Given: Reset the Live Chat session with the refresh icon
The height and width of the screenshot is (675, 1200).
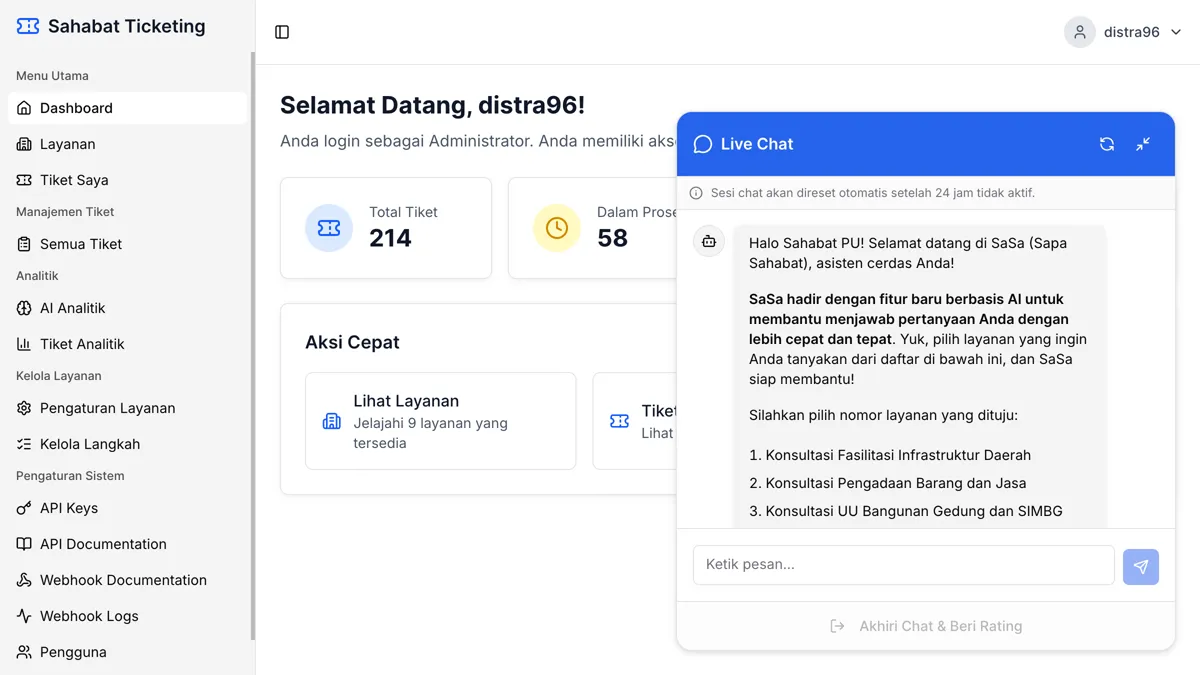Looking at the screenshot, I should [1107, 144].
